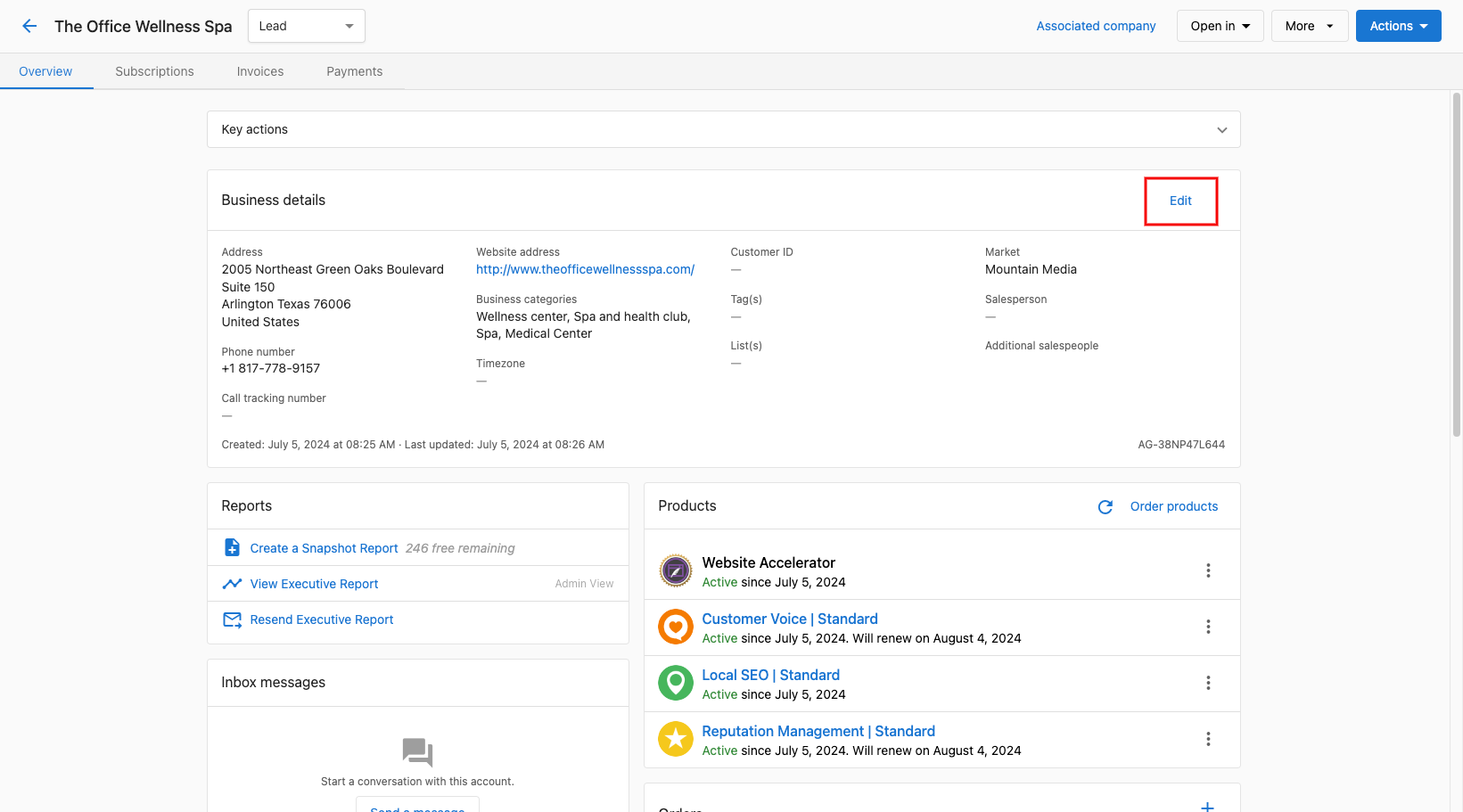This screenshot has width=1463, height=812.
Task: Click the inbox conversation bubble icon
Action: [x=417, y=752]
